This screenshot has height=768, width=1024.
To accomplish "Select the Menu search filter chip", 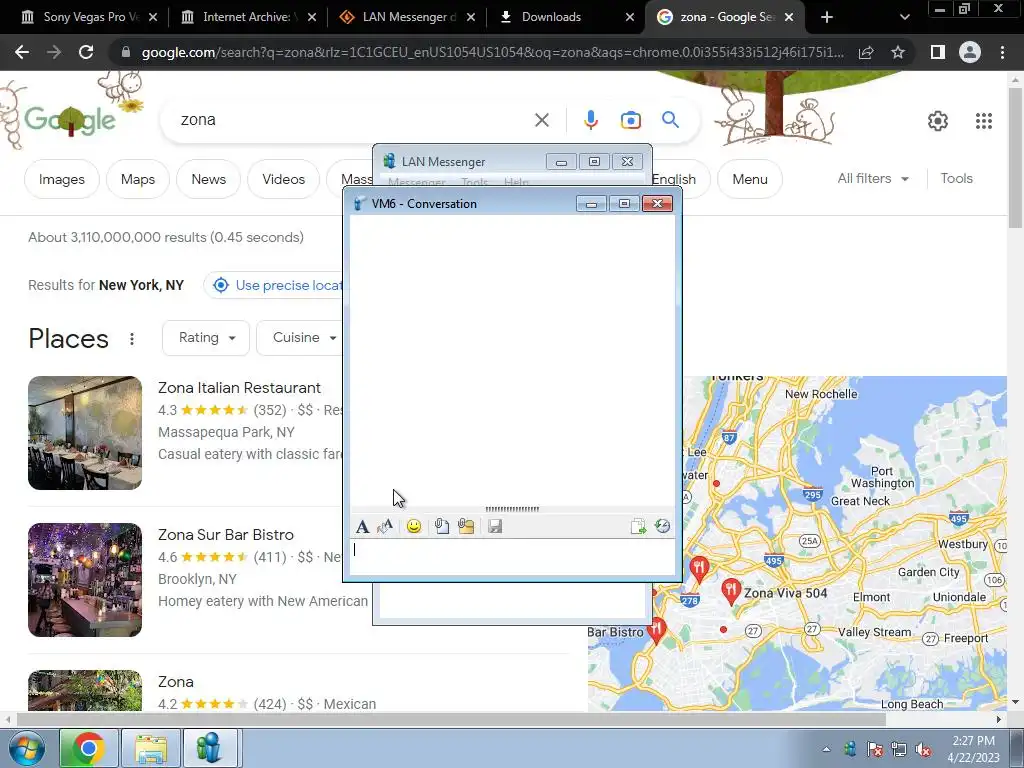I will 750,179.
